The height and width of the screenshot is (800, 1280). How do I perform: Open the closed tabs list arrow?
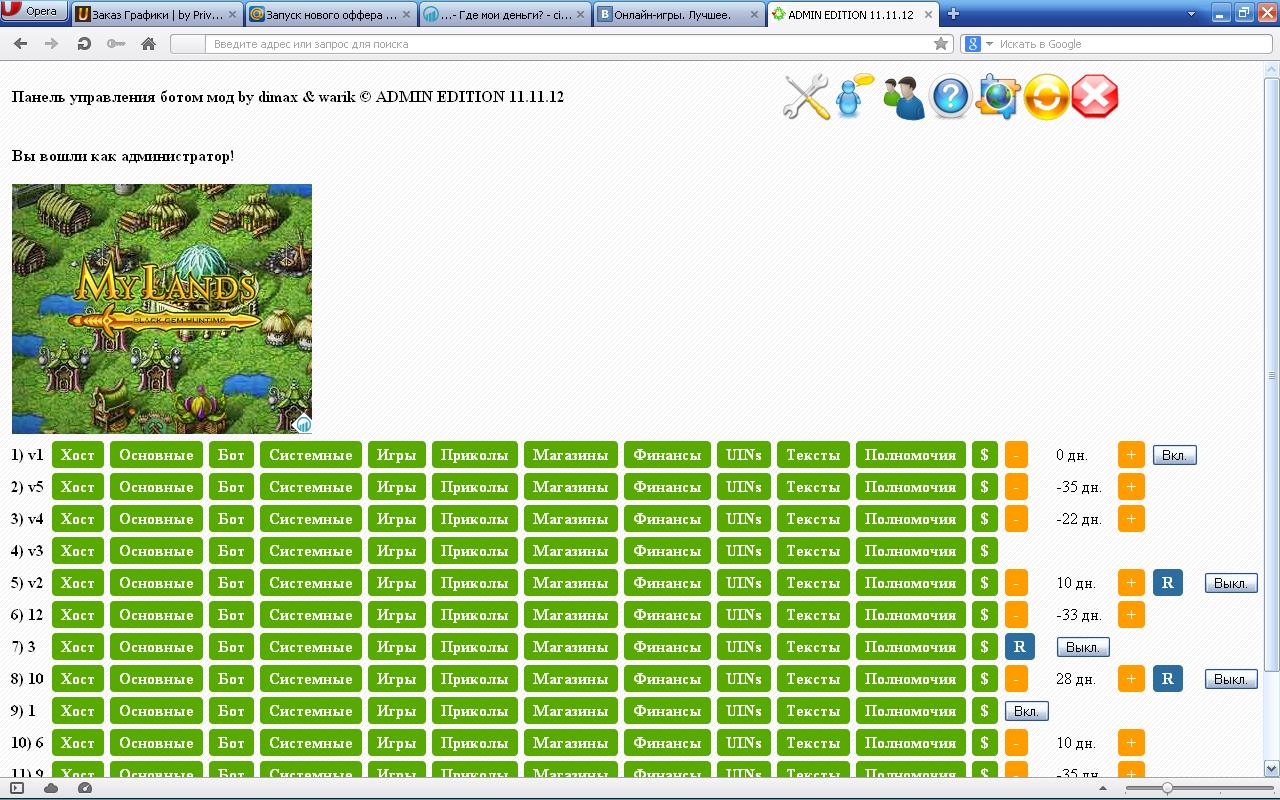[1191, 14]
